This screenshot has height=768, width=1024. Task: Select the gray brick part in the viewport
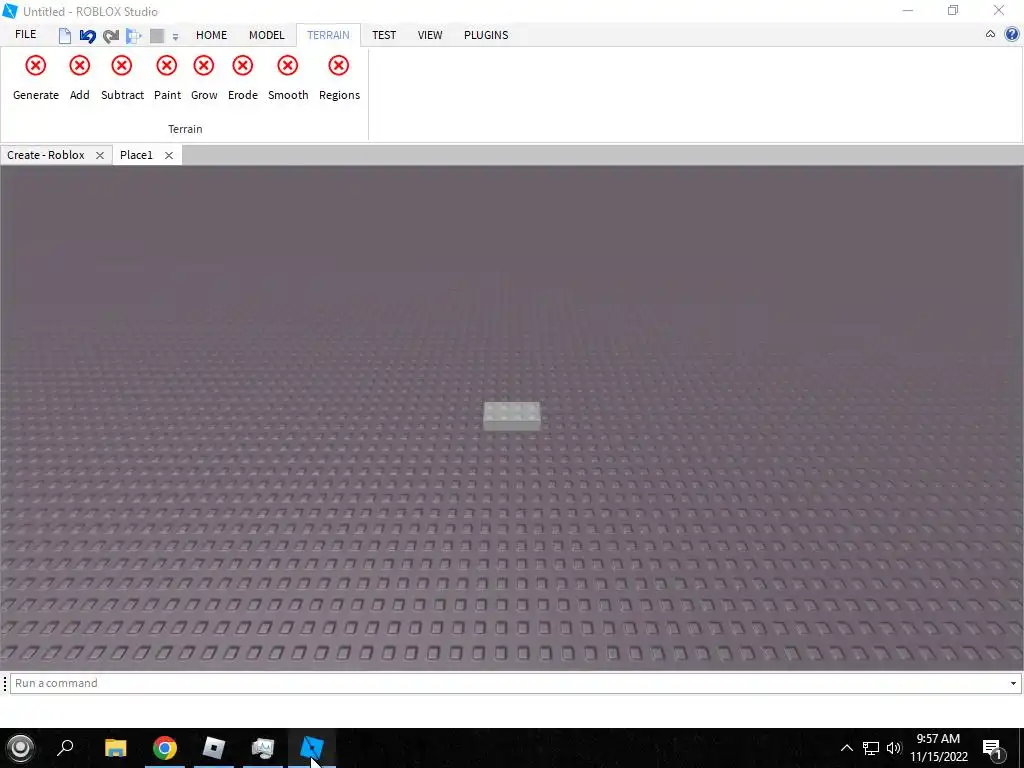(512, 416)
